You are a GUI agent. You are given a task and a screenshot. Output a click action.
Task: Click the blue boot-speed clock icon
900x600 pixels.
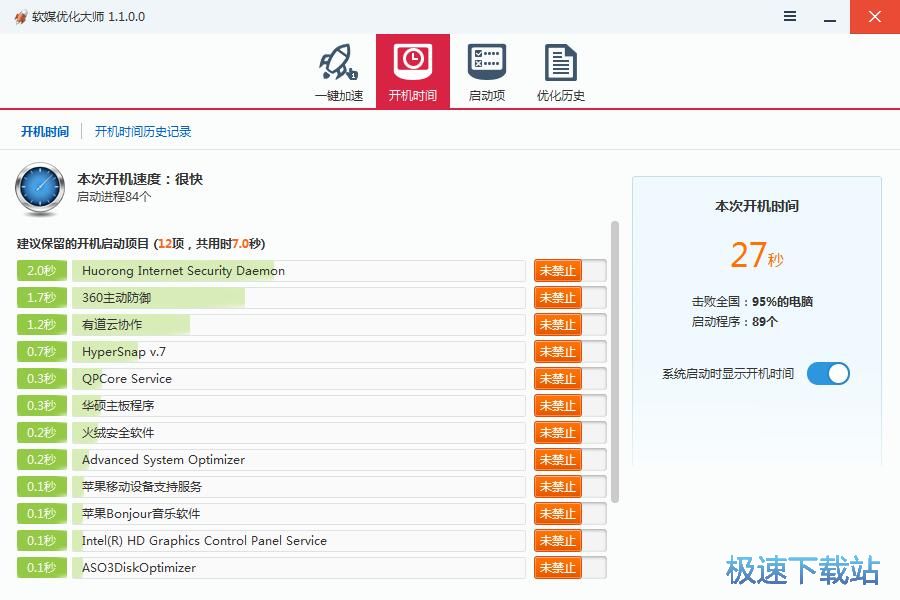pyautogui.click(x=40, y=188)
